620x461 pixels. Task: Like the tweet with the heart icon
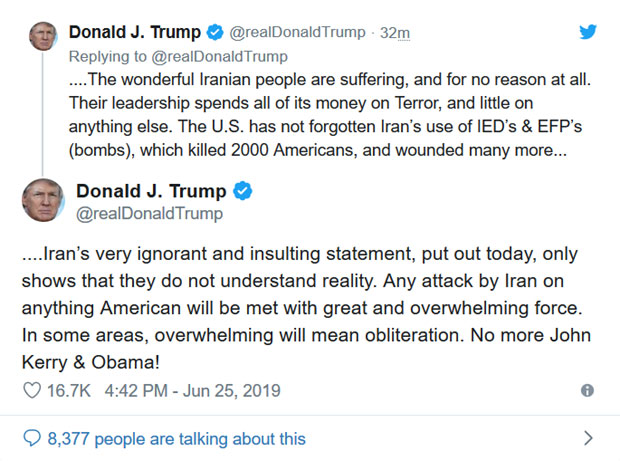(x=29, y=390)
